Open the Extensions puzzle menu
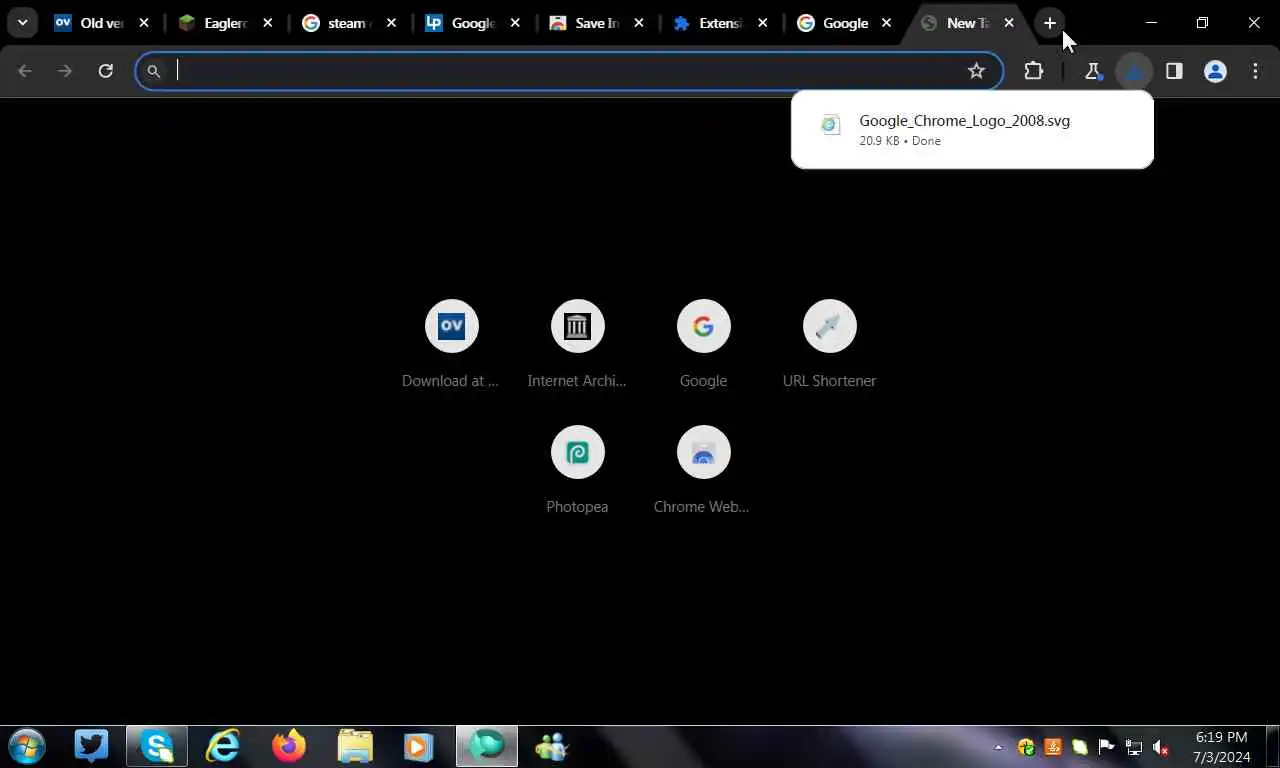Image resolution: width=1280 pixels, height=768 pixels. (1034, 71)
